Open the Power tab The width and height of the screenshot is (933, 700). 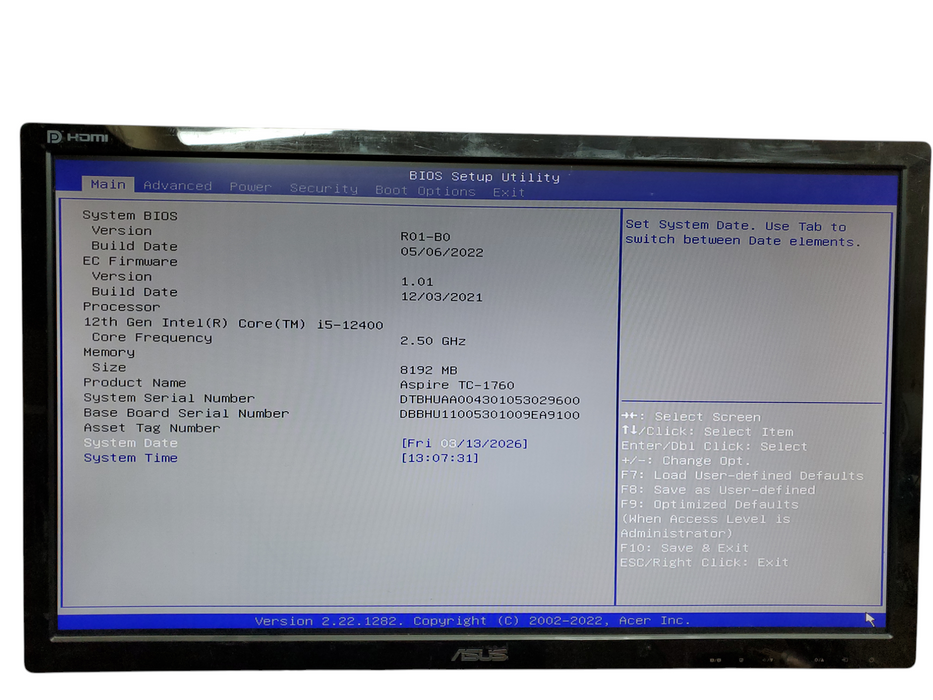pos(251,187)
